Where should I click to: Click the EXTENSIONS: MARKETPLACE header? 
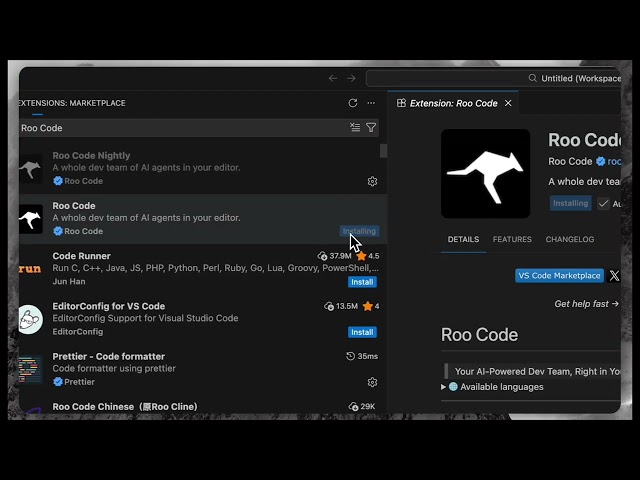pyautogui.click(x=72, y=103)
